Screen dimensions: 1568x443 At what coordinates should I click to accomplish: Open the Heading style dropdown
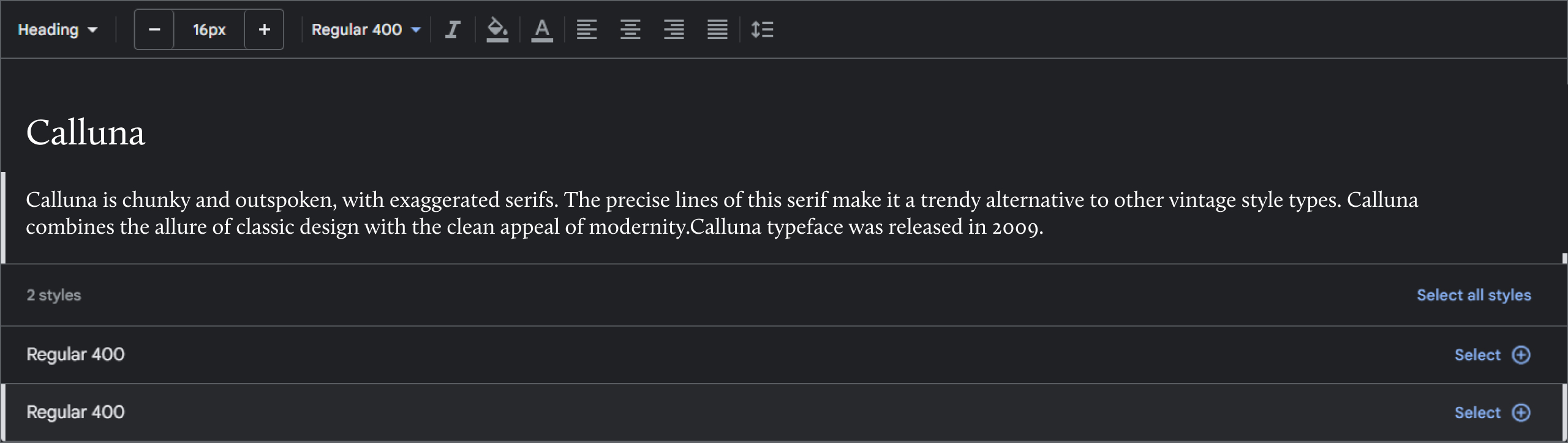click(x=58, y=29)
